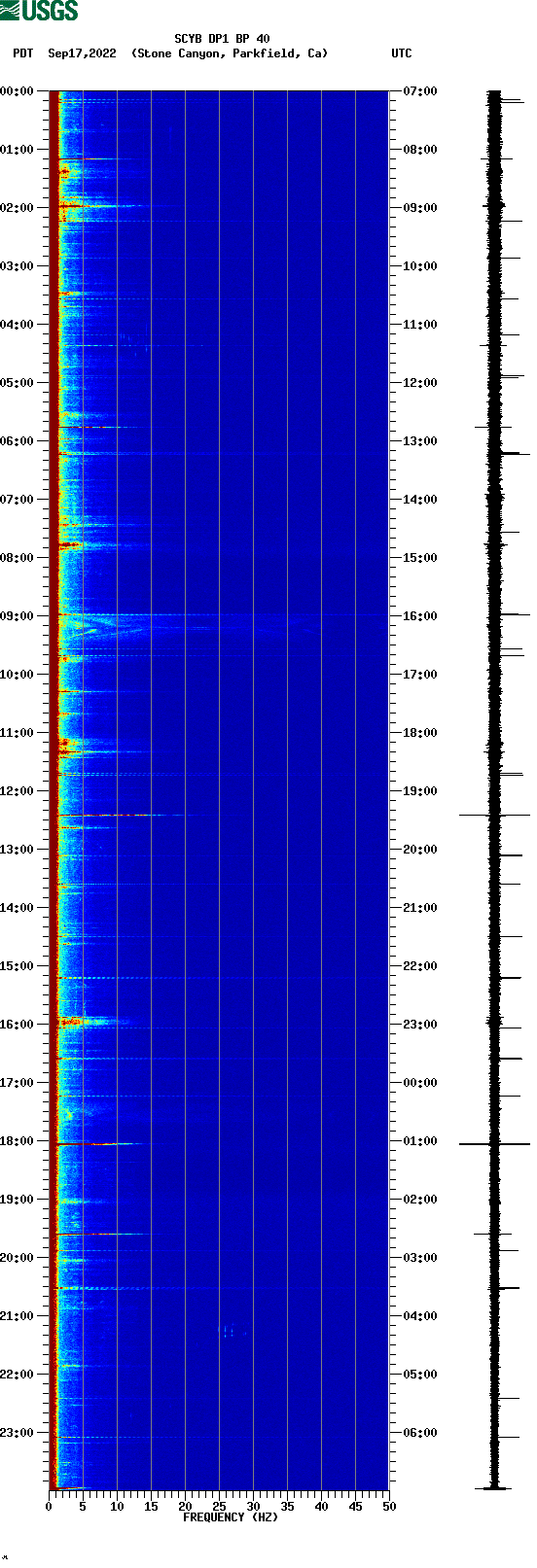The height and width of the screenshot is (1568, 537).
Task: Click the UTC time label 01:00
Action: 420,1141
